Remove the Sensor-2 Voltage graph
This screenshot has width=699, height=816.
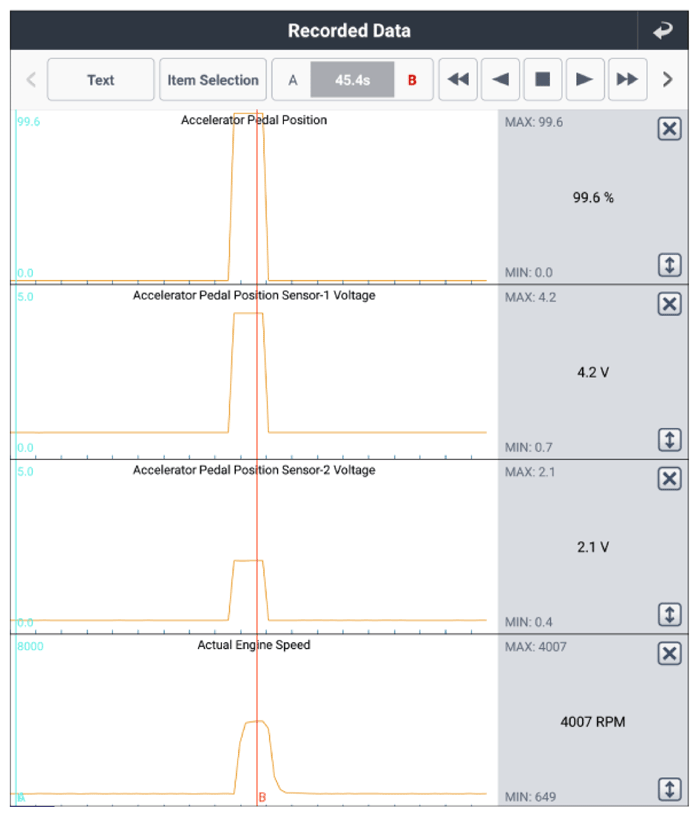tap(669, 479)
